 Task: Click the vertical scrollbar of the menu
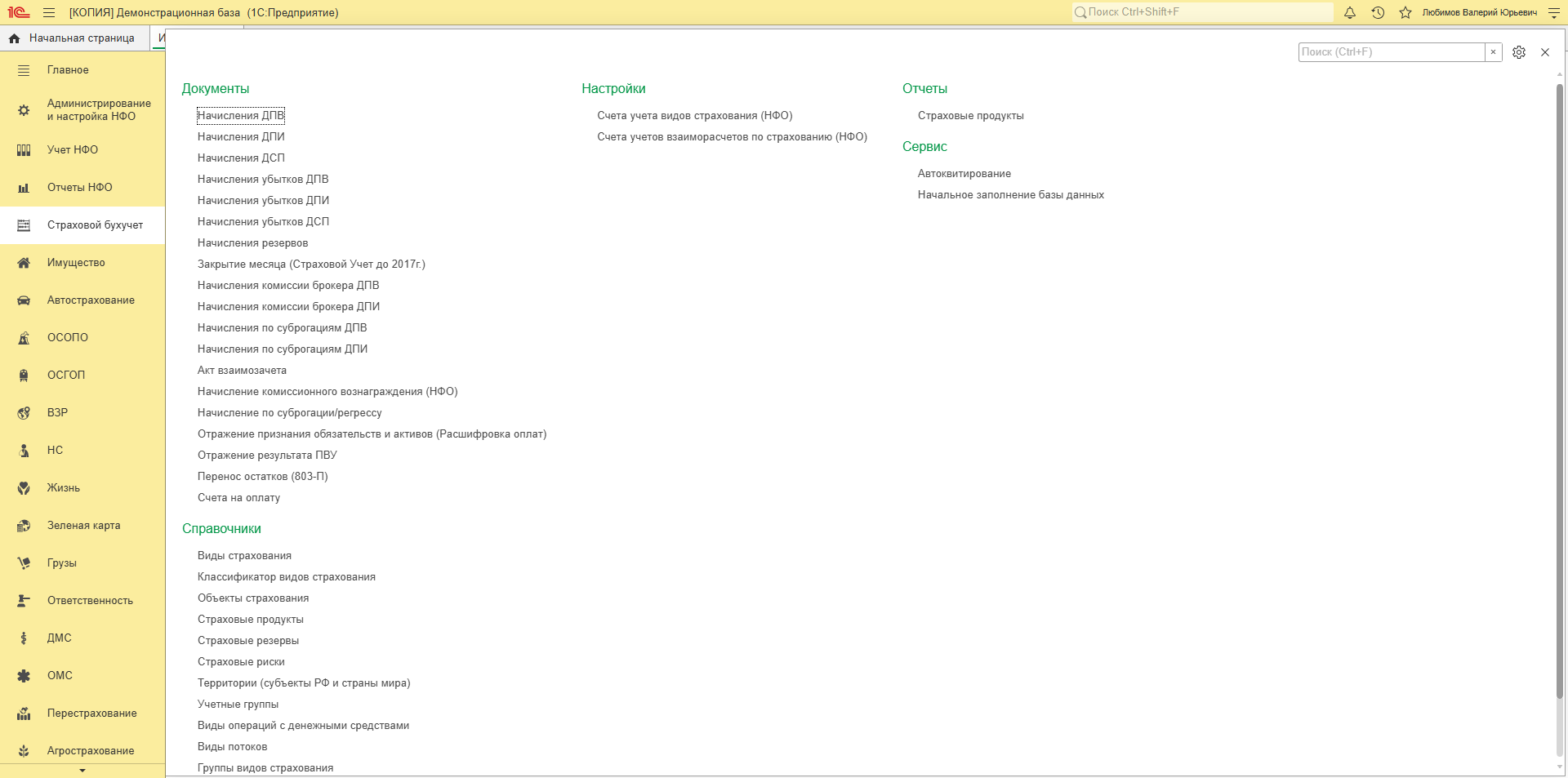(x=1560, y=416)
